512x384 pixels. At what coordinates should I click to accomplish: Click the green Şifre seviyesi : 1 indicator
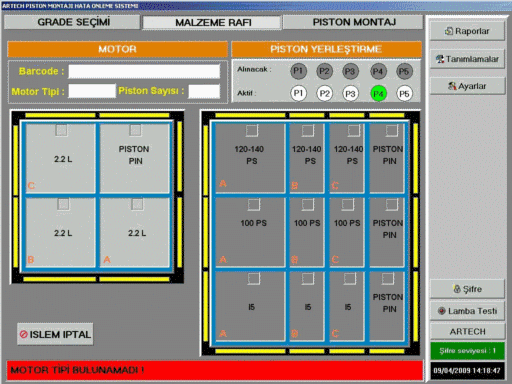pos(467,351)
